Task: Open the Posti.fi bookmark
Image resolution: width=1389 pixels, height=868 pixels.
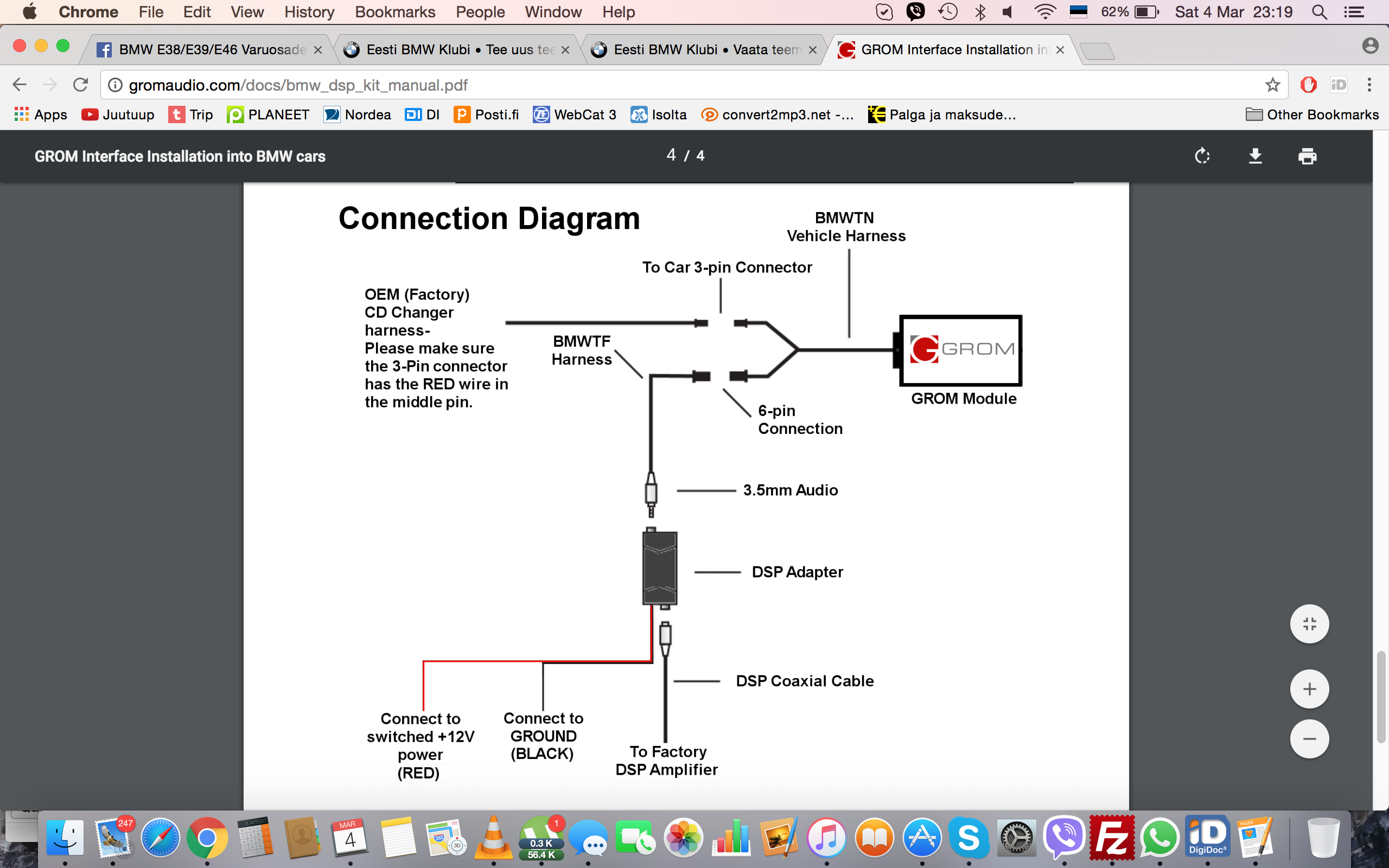Action: [x=486, y=115]
